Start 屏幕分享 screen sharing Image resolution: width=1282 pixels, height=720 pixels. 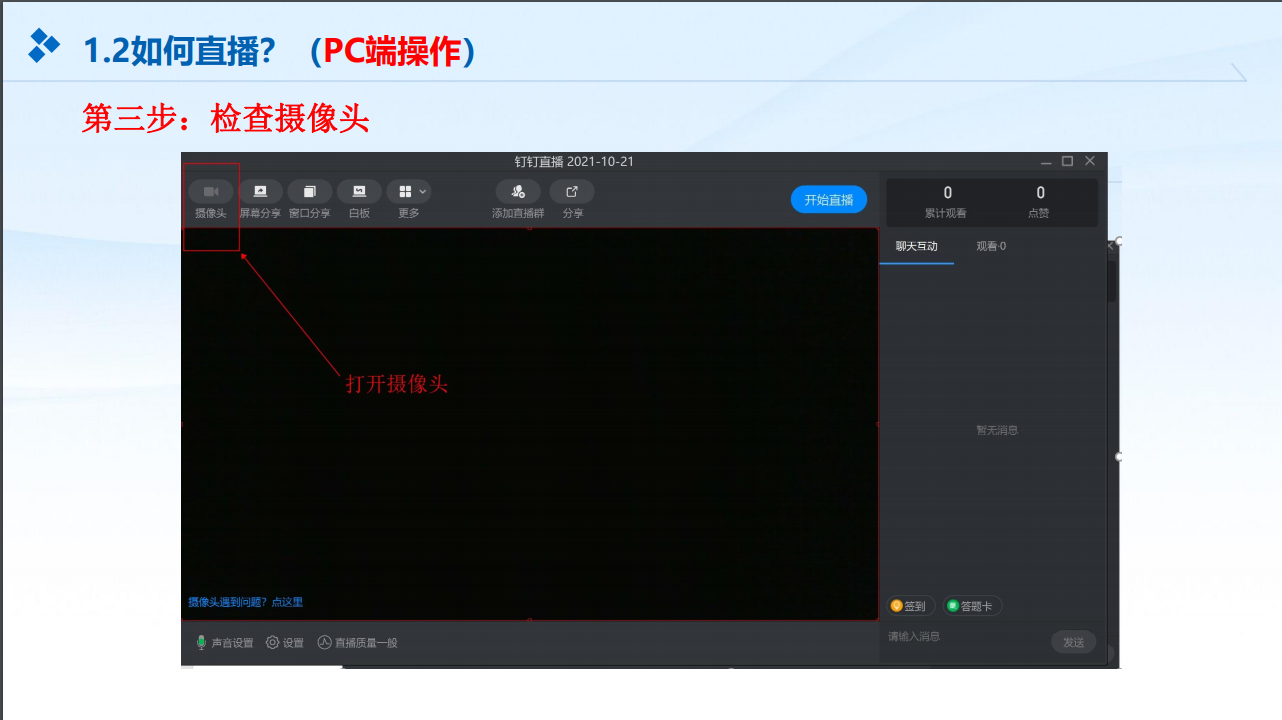pyautogui.click(x=260, y=192)
